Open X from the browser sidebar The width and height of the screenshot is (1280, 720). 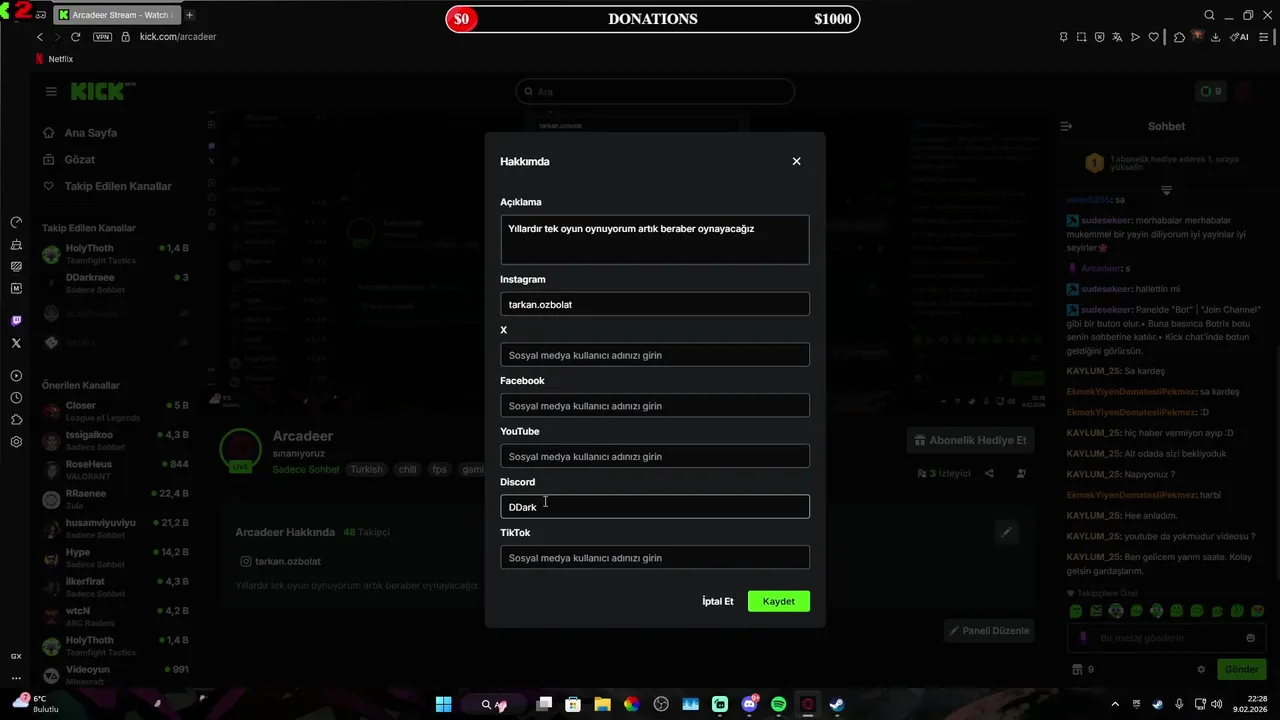pyautogui.click(x=16, y=343)
